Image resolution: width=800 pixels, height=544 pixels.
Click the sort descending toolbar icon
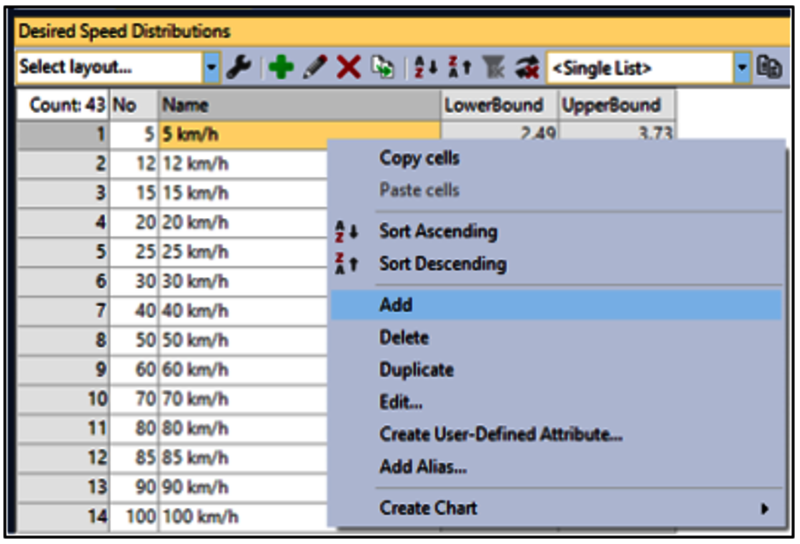coord(453,68)
